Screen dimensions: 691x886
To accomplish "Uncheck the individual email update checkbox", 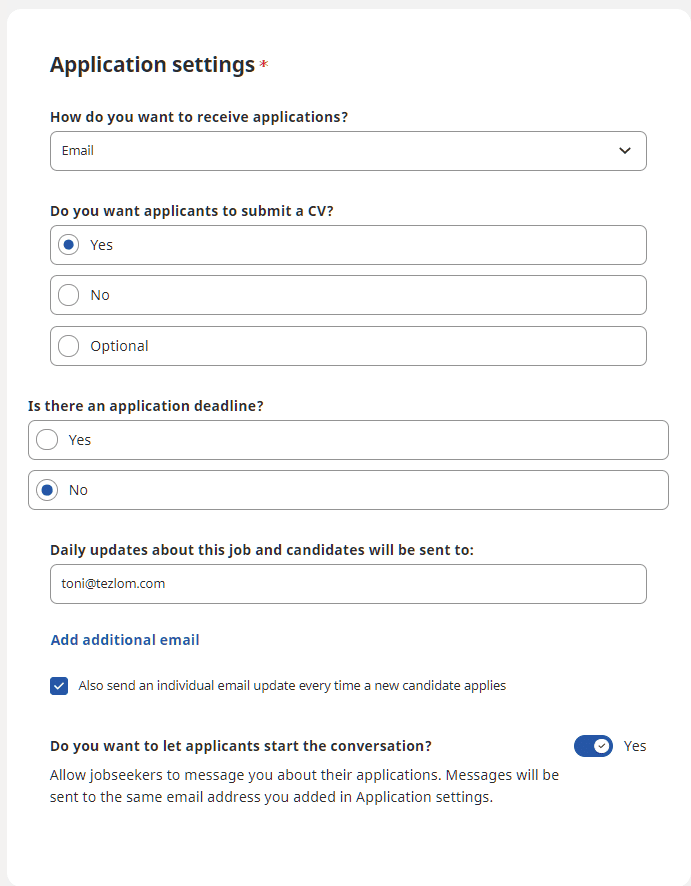I will tap(59, 686).
